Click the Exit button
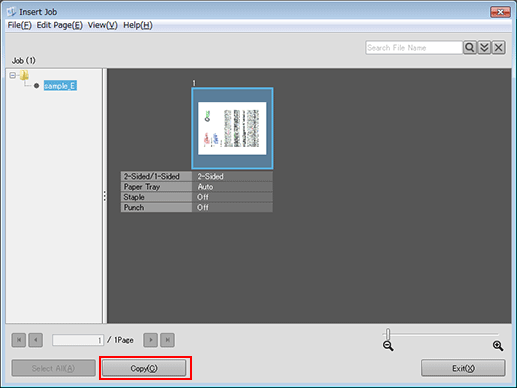This screenshot has height=388, width=517. 463,368
